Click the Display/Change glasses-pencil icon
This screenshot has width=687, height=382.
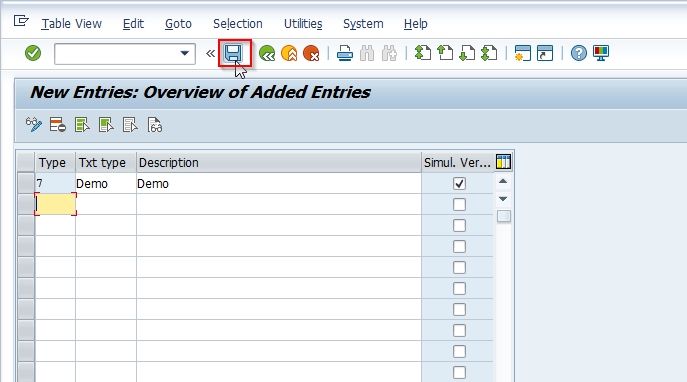coord(34,125)
